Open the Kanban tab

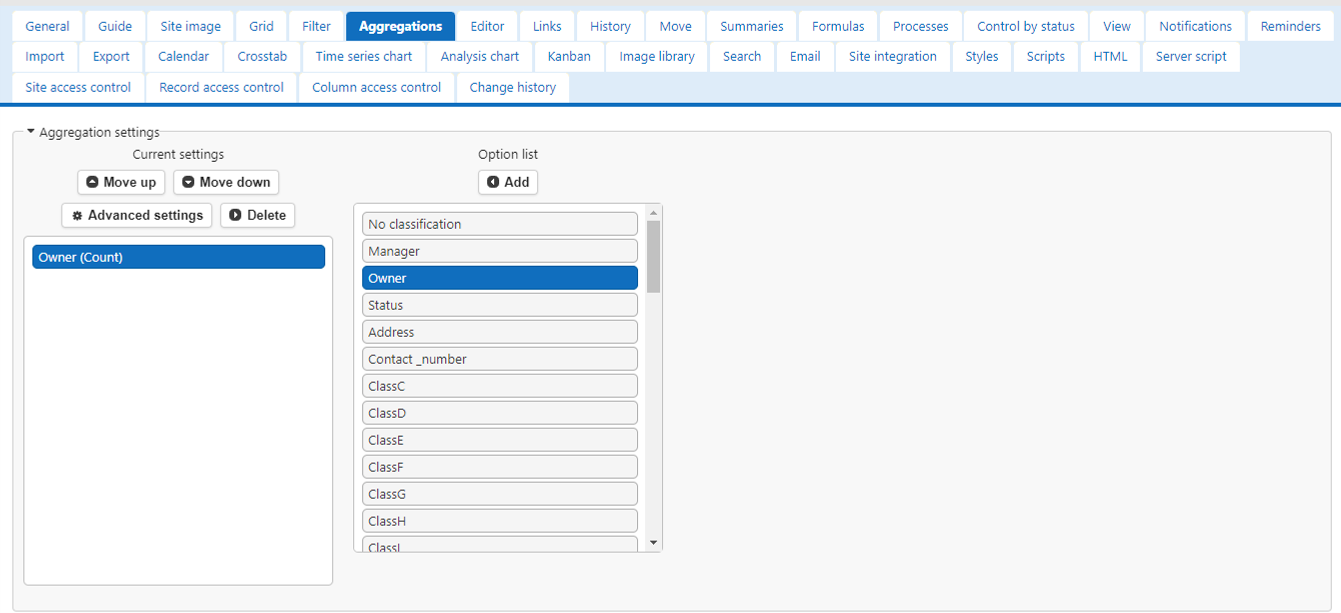coord(569,56)
